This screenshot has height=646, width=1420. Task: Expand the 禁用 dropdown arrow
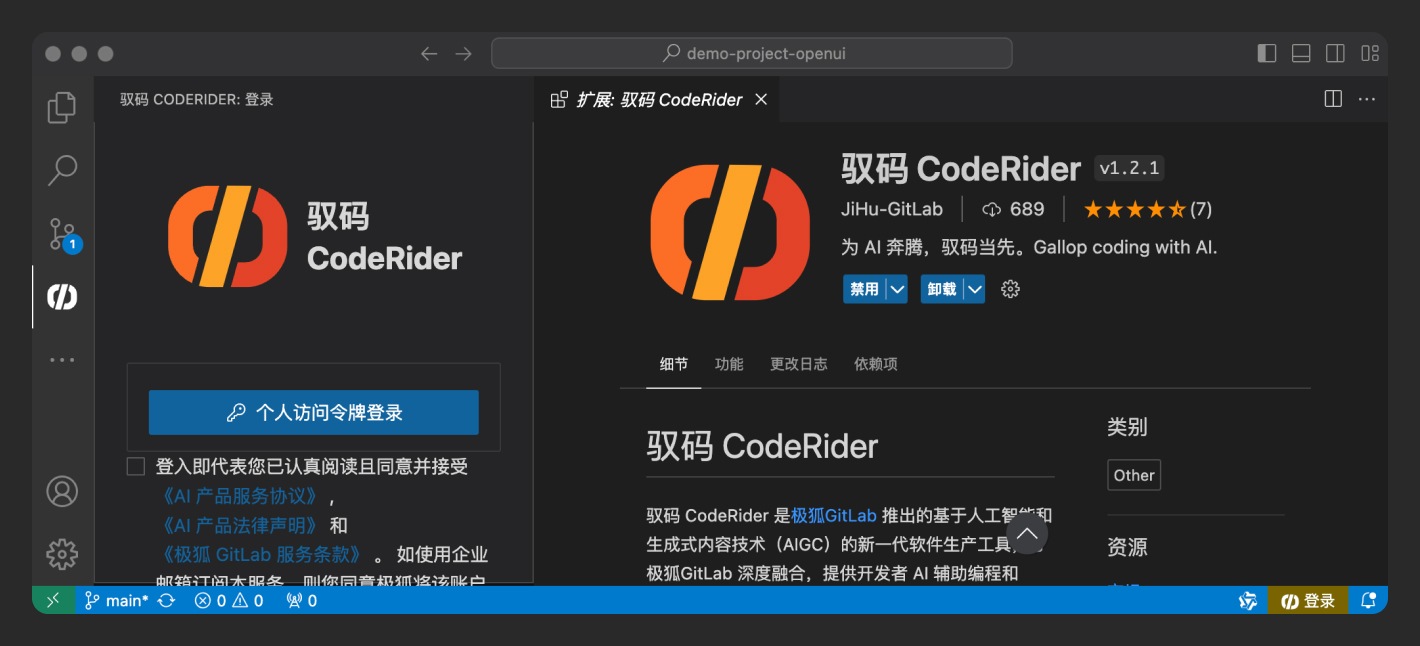pyautogui.click(x=897, y=289)
